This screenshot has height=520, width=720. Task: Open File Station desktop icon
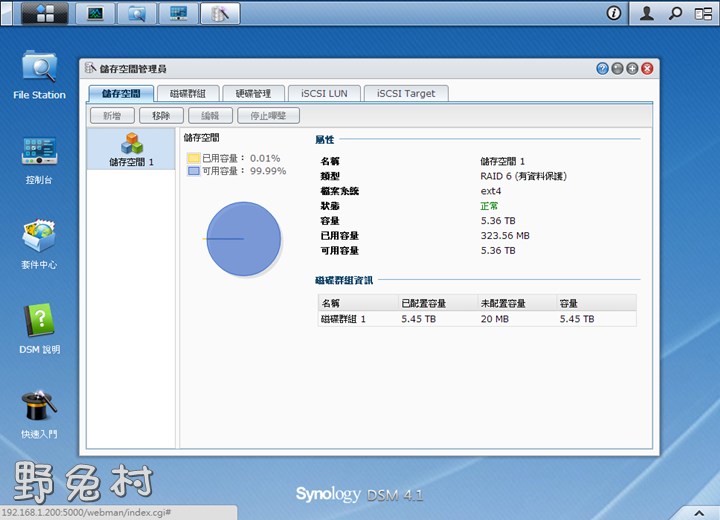click(39, 76)
